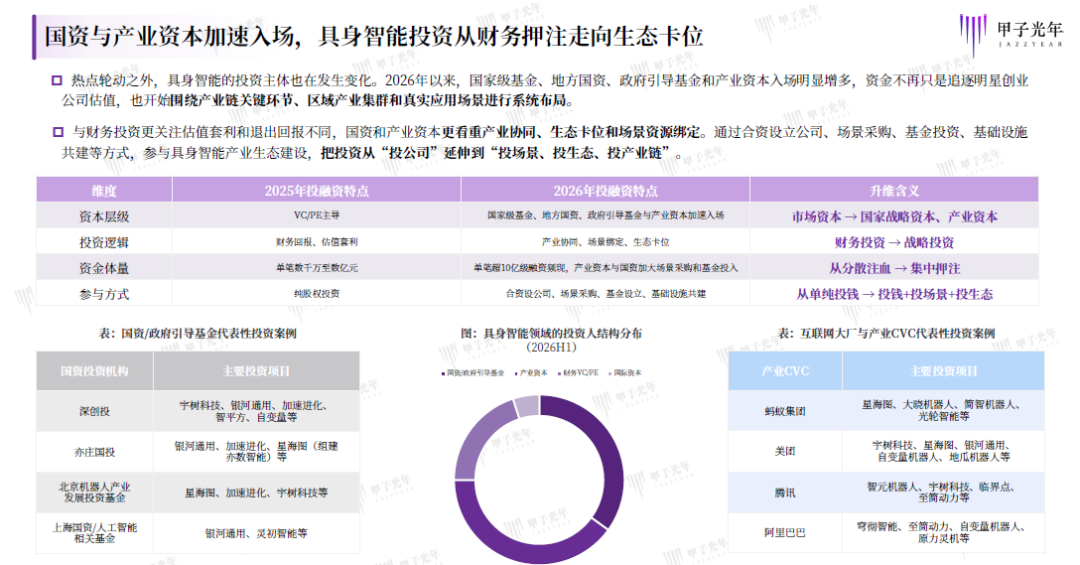1080x565 pixels.
Task: Click the 亦庄国投 projects cell mentioning 组建亦数智能
Action: 256,452
